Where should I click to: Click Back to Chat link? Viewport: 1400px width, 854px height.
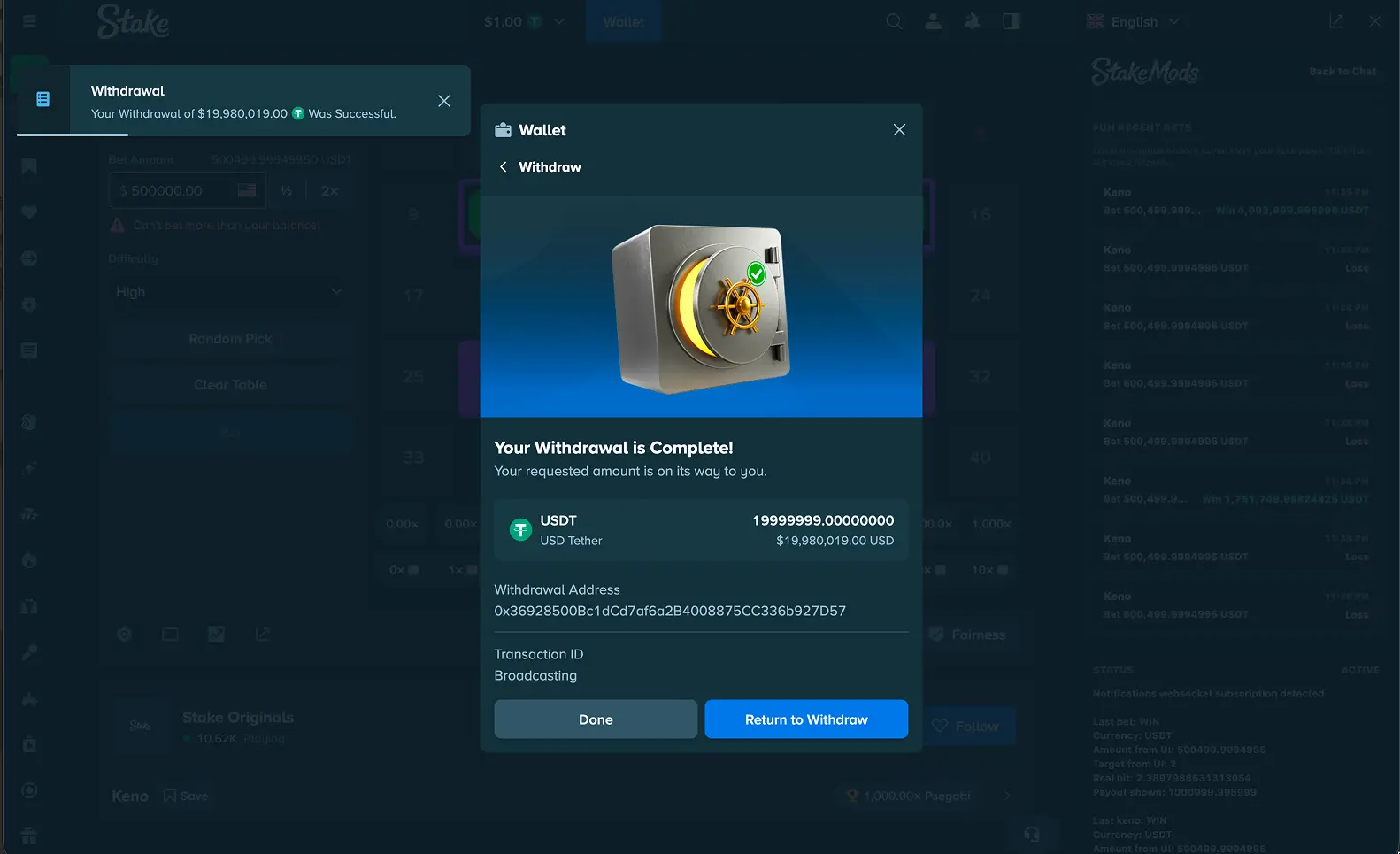[x=1342, y=72]
